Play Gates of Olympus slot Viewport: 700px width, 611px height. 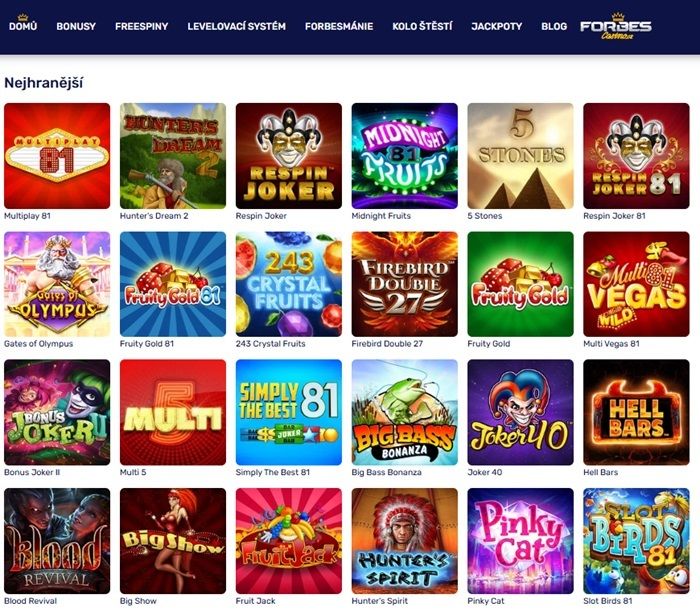pos(57,284)
